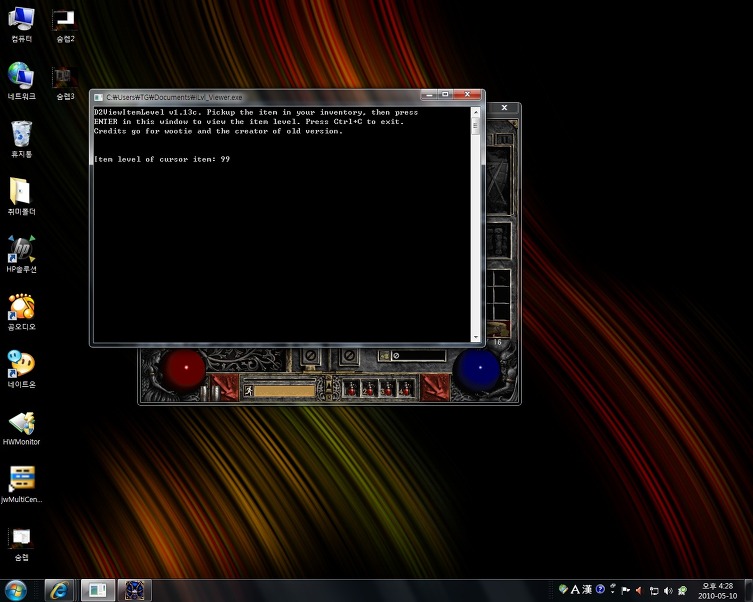Click the left disabled slot button

[x=311, y=356]
